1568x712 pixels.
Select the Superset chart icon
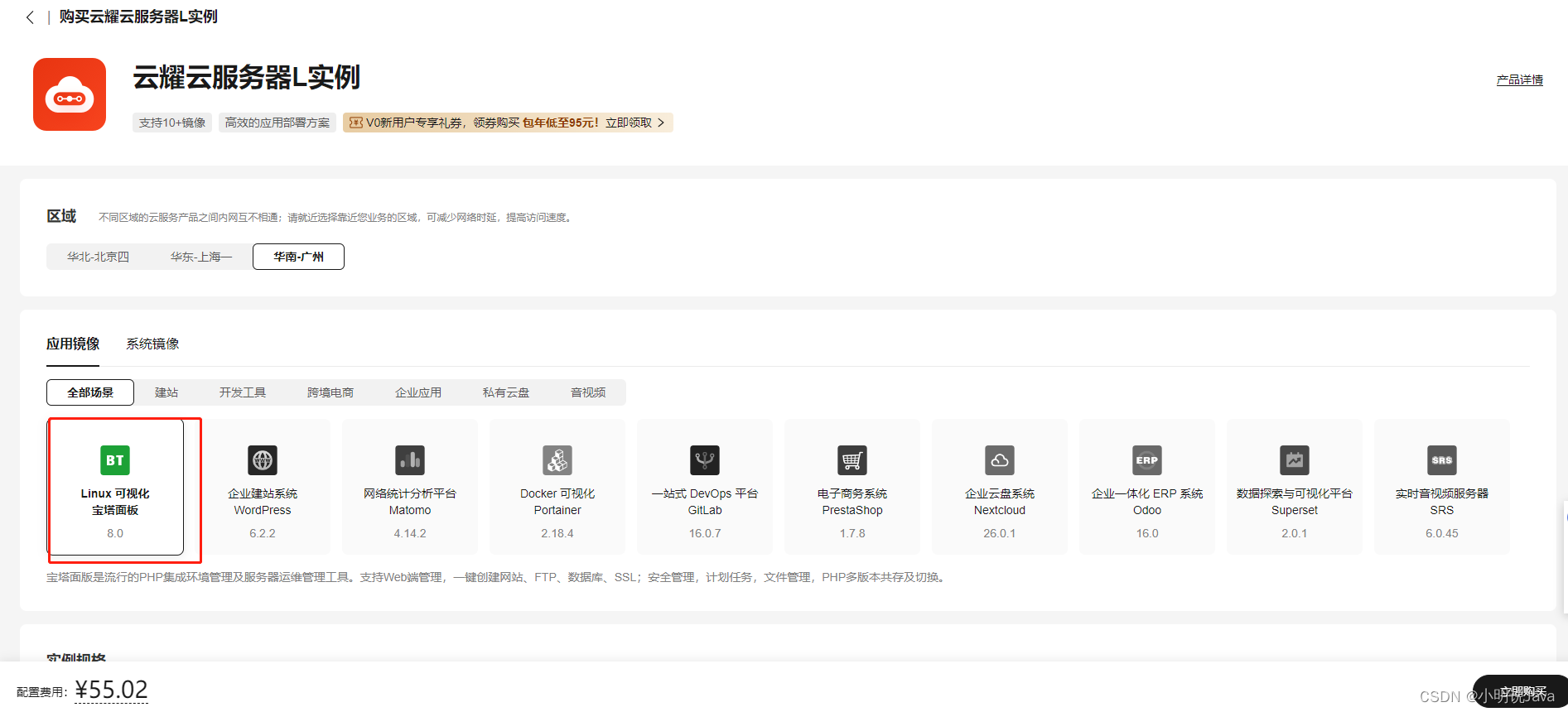(1295, 460)
